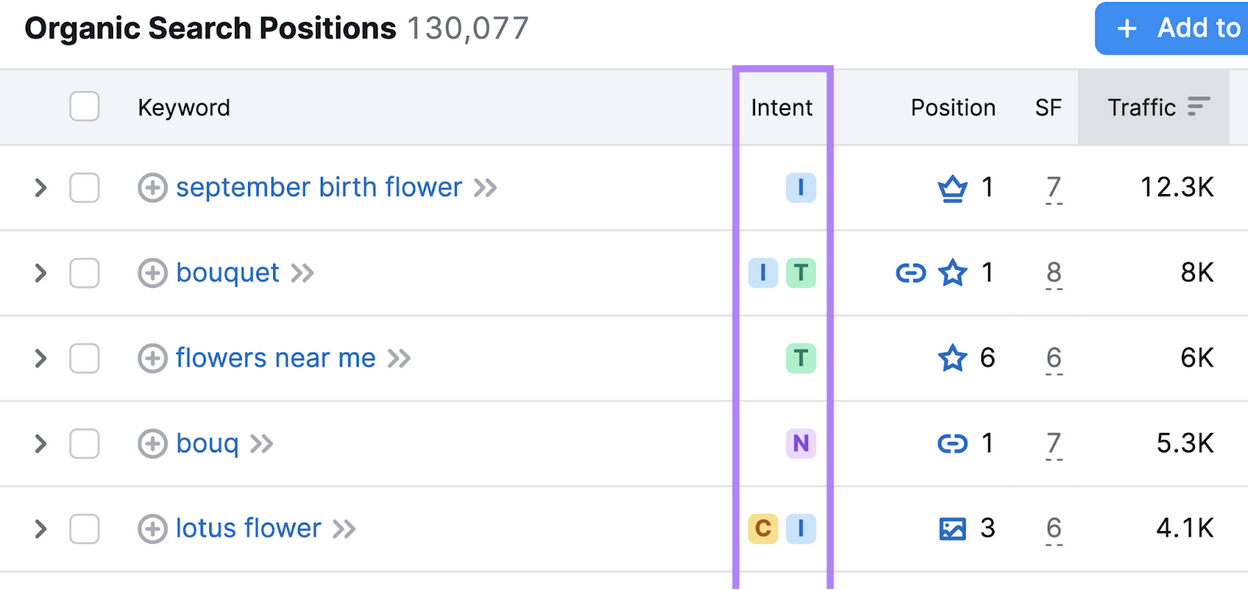
Task: Expand the flowers near me row
Action: click(x=40, y=358)
